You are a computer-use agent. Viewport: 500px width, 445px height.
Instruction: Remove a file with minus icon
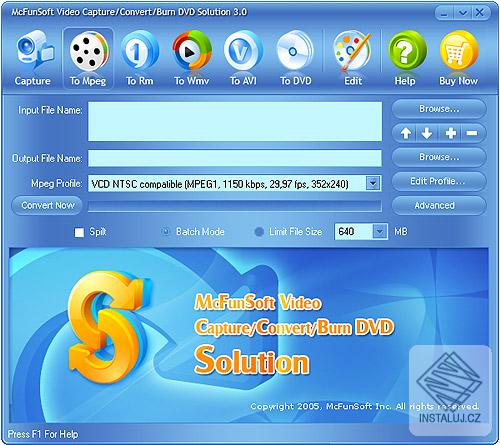472,133
